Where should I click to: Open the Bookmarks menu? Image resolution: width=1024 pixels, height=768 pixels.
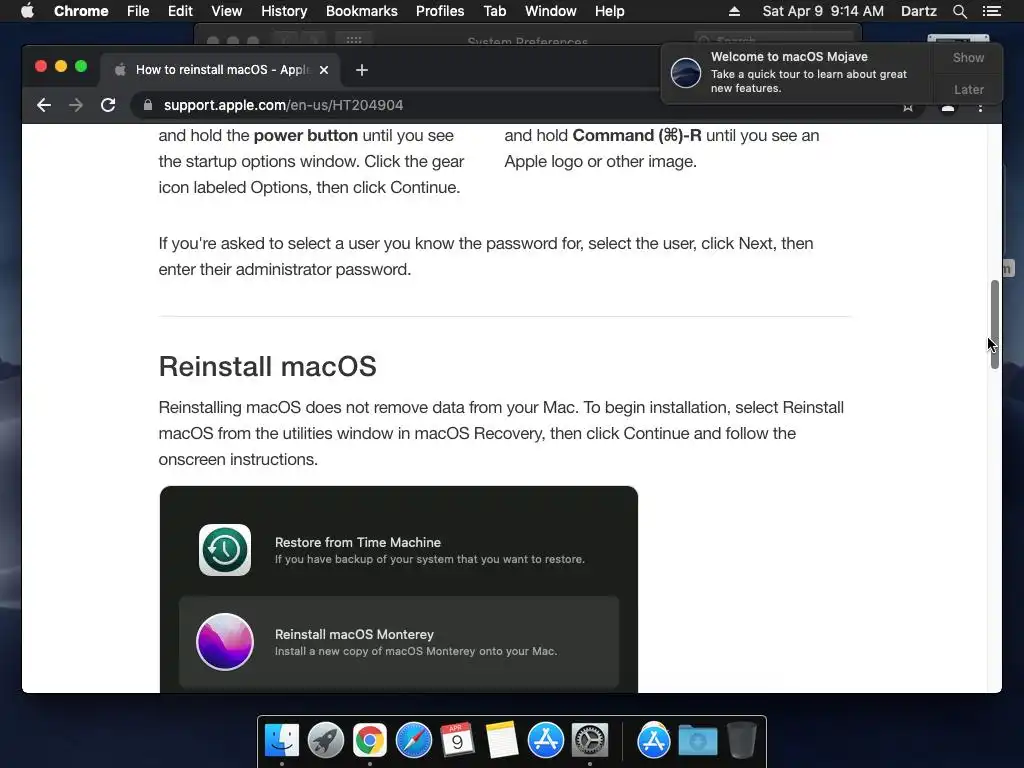(x=362, y=11)
